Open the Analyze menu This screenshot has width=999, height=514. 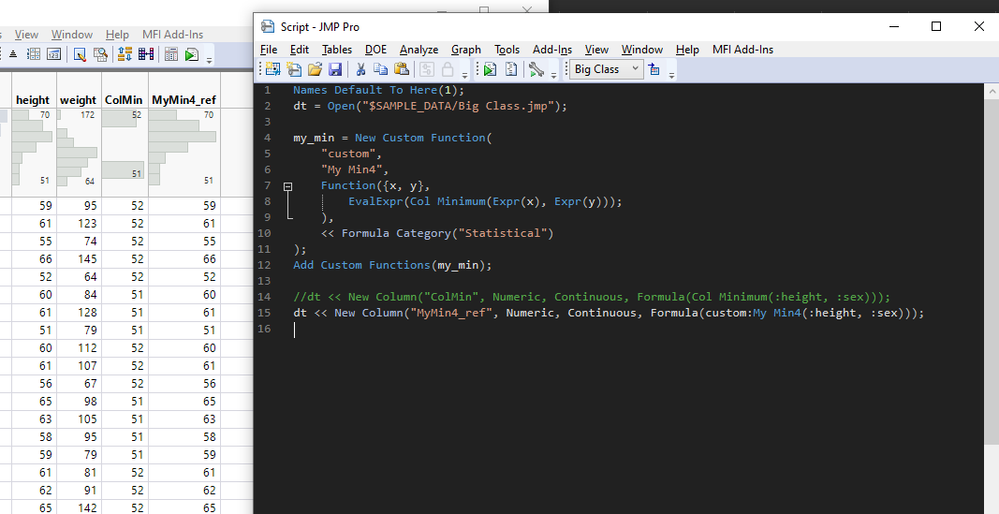click(x=419, y=50)
